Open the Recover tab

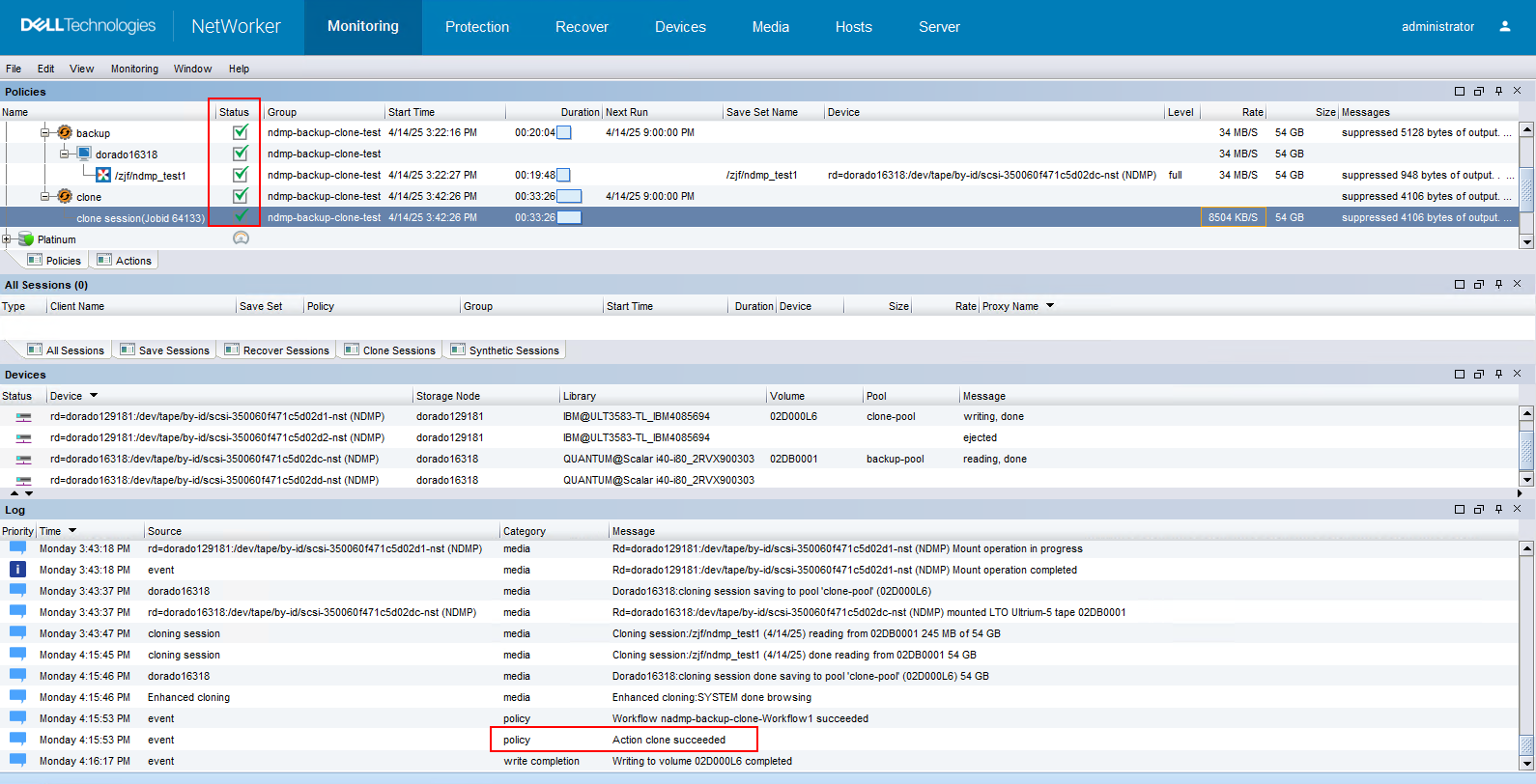tap(582, 27)
